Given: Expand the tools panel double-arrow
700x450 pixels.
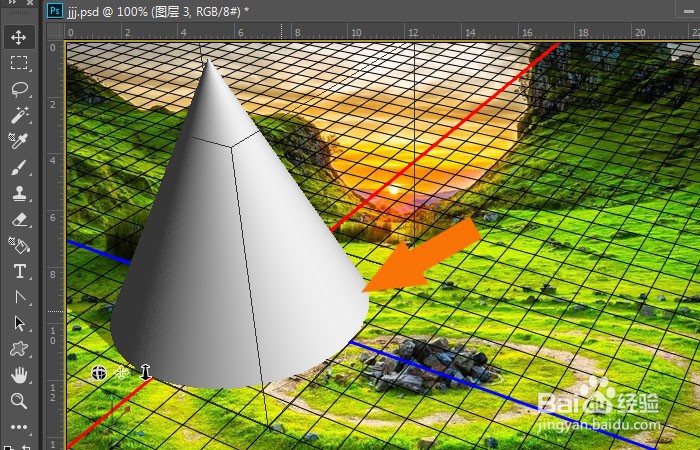Looking at the screenshot, I should point(12,3).
